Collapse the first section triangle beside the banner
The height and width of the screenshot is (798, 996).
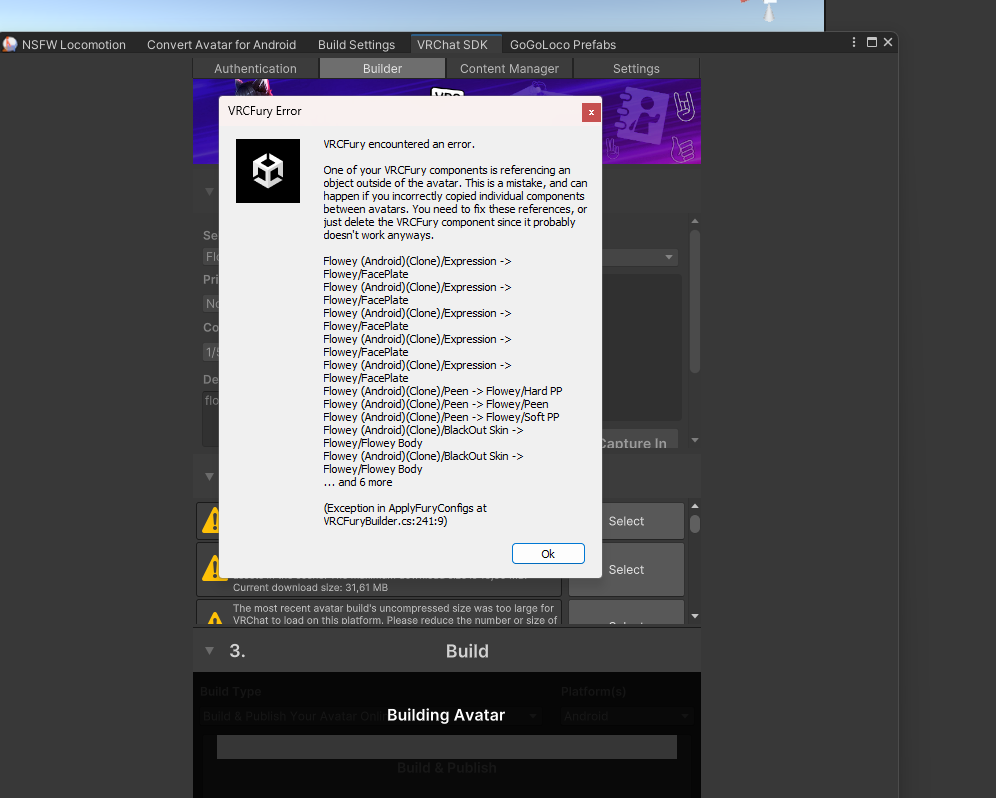coord(210,191)
